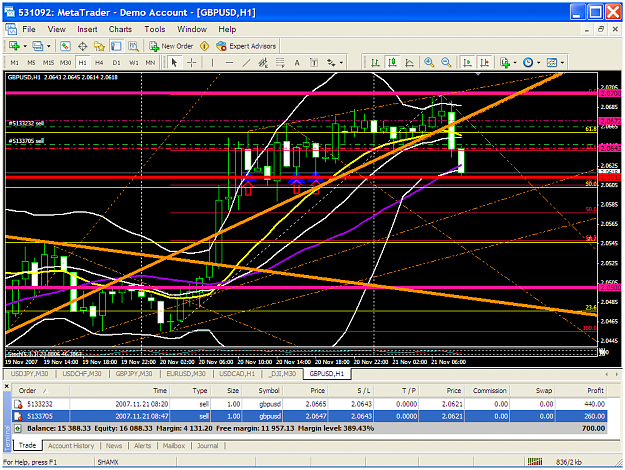Toggle the Navigator favorites icon

coord(99,46)
